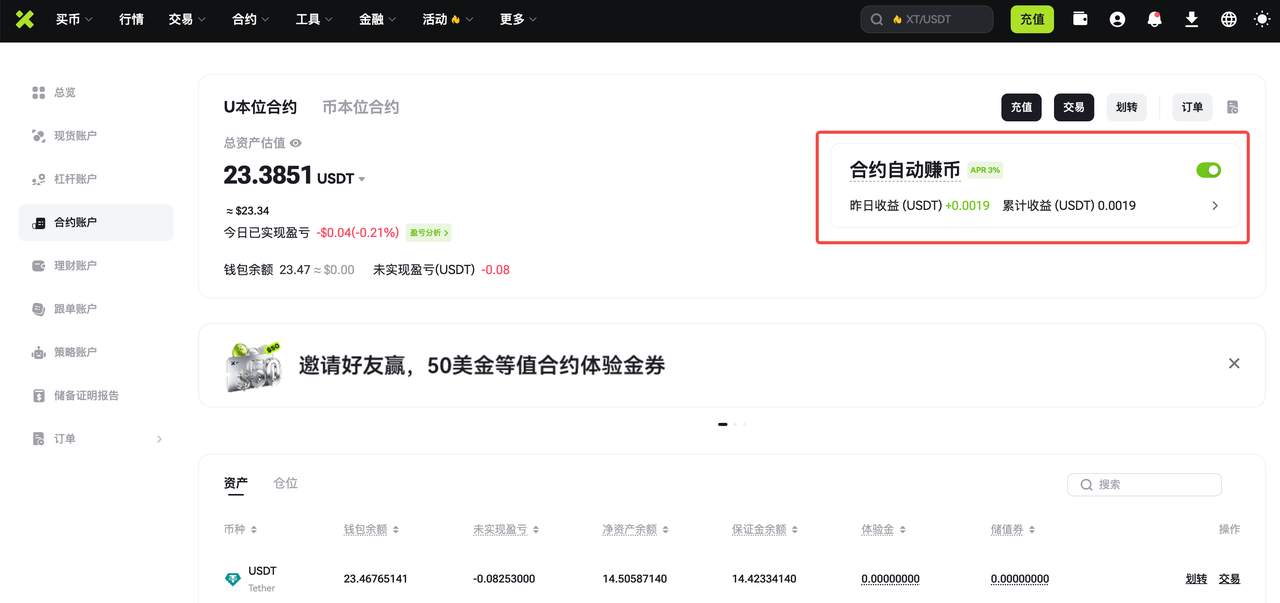The image size is (1280, 603).
Task: Open the records document icon beside 订单
Action: 1232,107
